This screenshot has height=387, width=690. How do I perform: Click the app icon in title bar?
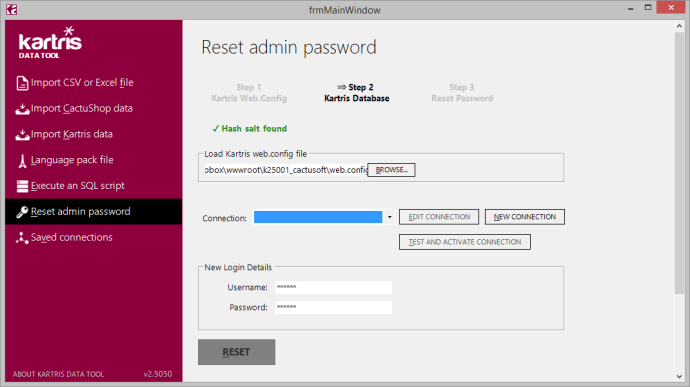click(11, 9)
